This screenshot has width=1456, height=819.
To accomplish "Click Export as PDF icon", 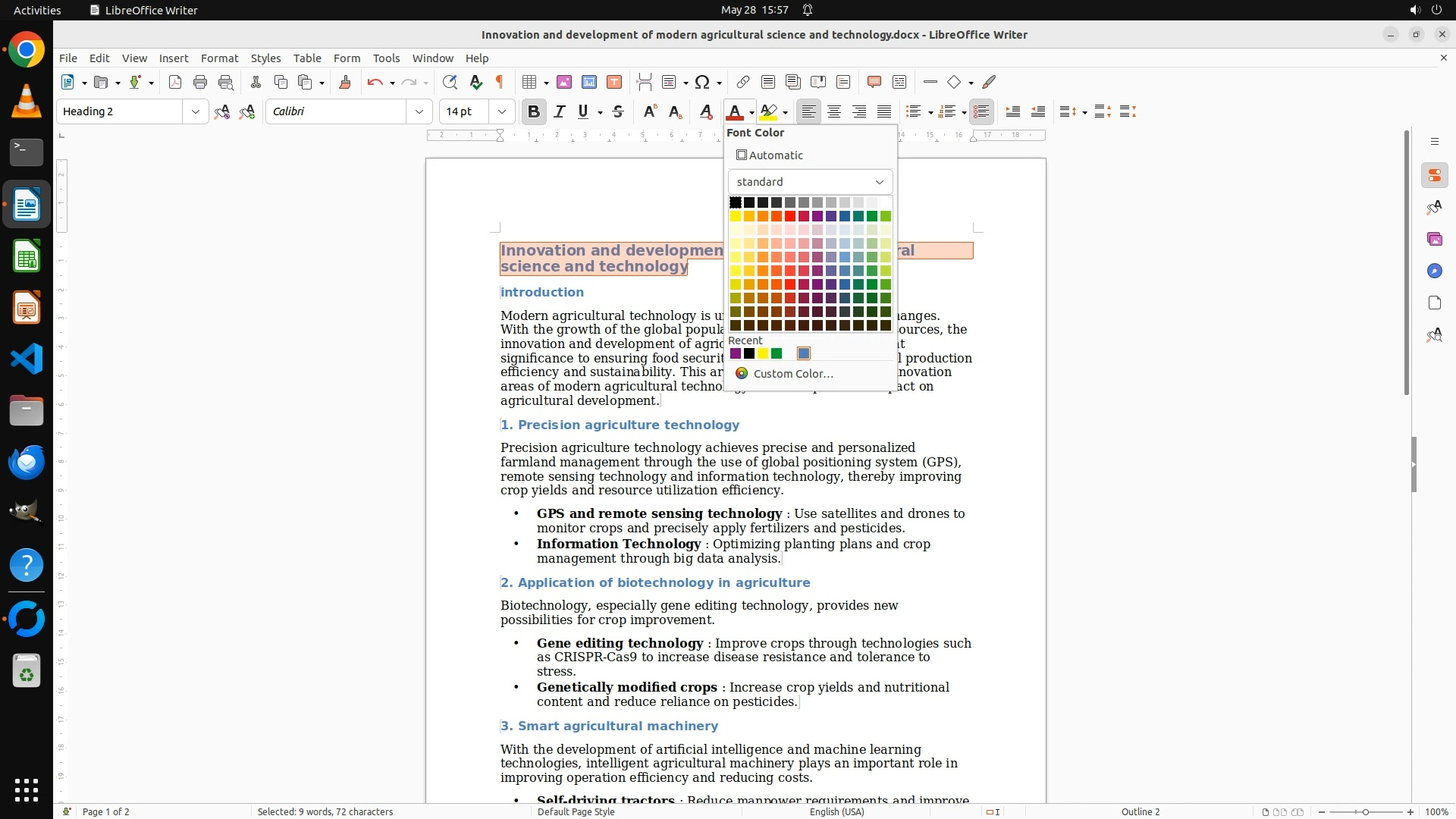I will [175, 82].
